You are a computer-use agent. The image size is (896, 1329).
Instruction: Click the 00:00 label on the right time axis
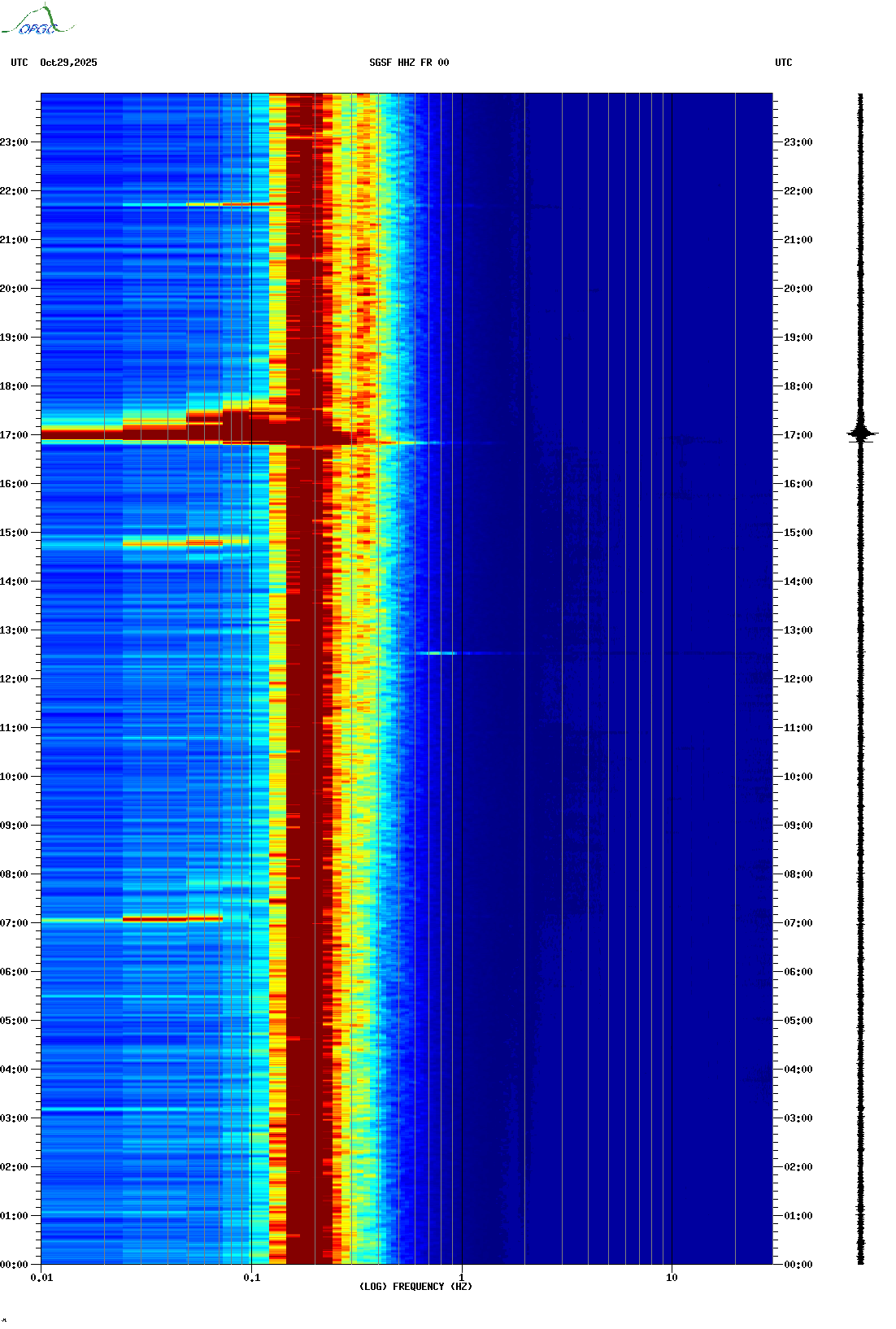798,1265
